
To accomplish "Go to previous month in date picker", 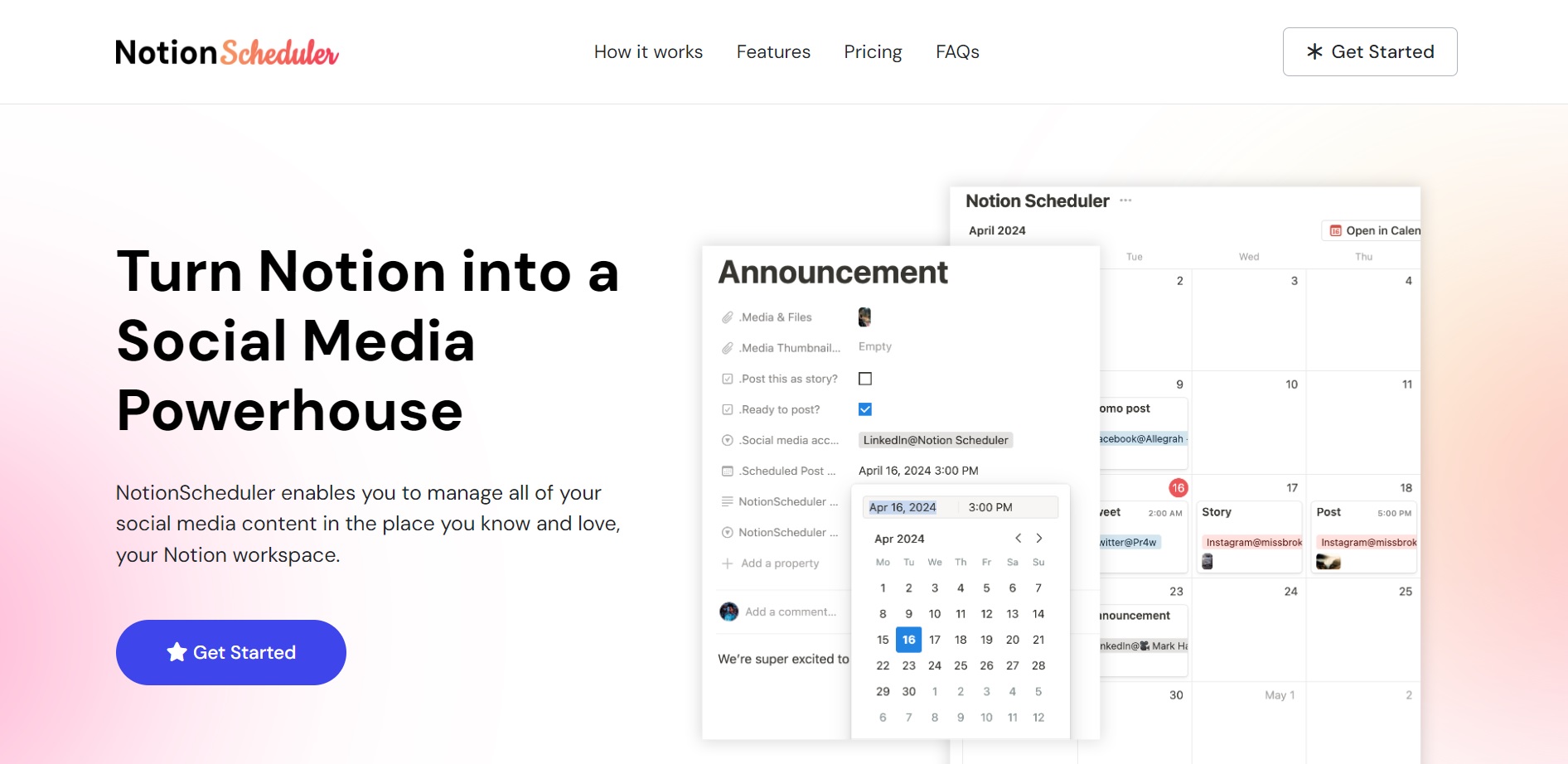I will [x=1019, y=538].
